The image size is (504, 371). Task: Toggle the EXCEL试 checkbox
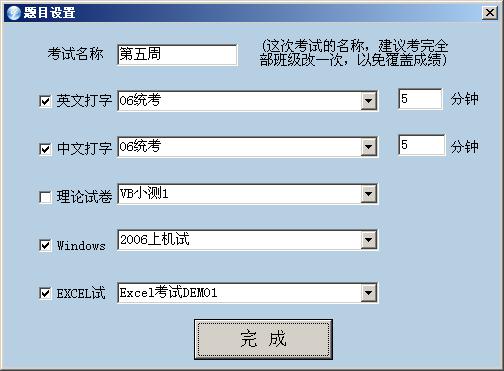click(45, 293)
